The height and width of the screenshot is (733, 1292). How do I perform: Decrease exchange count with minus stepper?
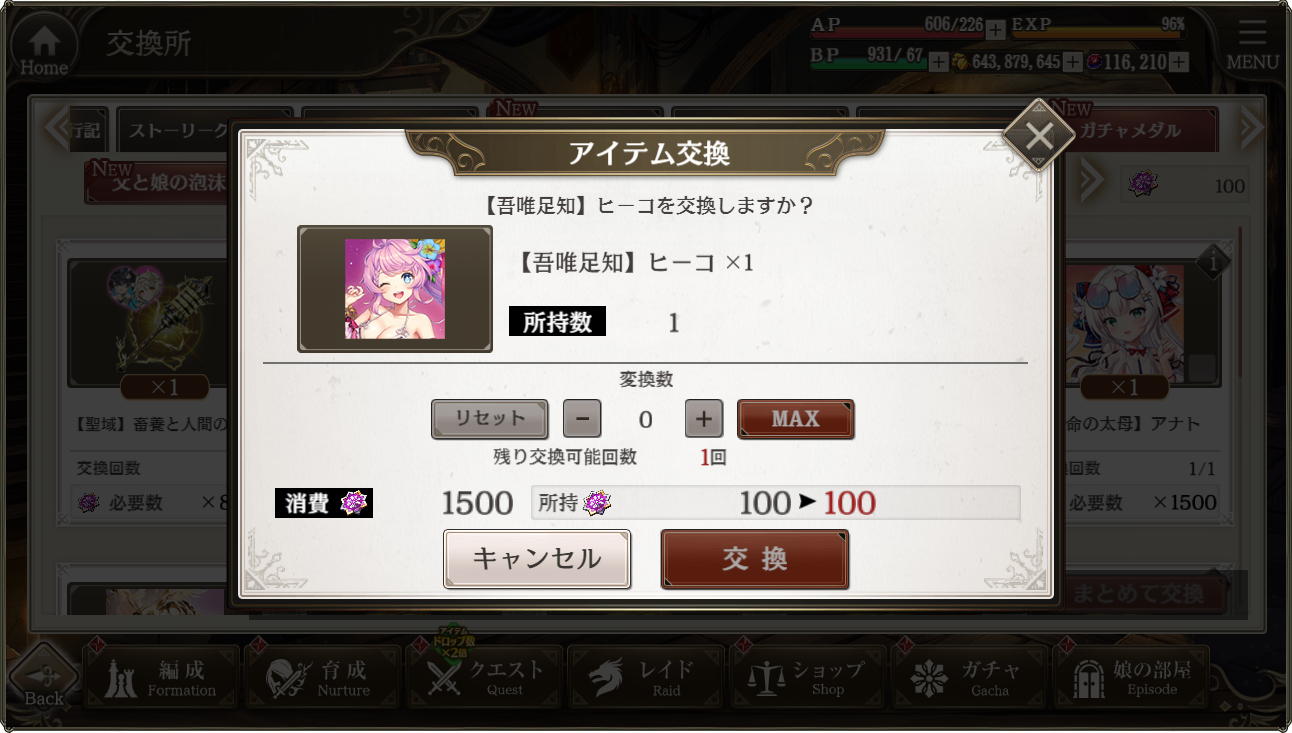tap(582, 419)
